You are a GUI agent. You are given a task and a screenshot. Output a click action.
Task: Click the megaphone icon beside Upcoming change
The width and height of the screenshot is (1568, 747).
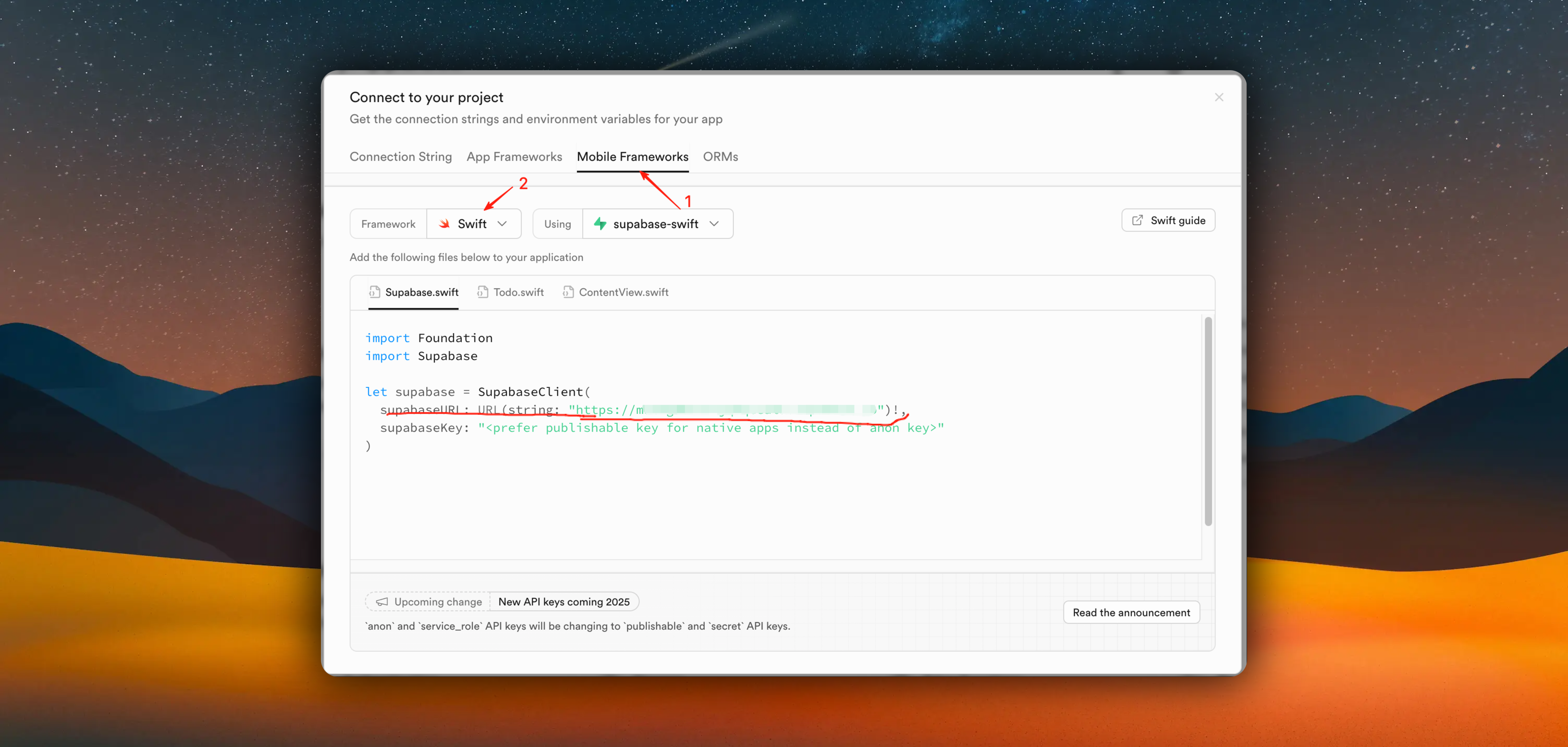tap(382, 601)
